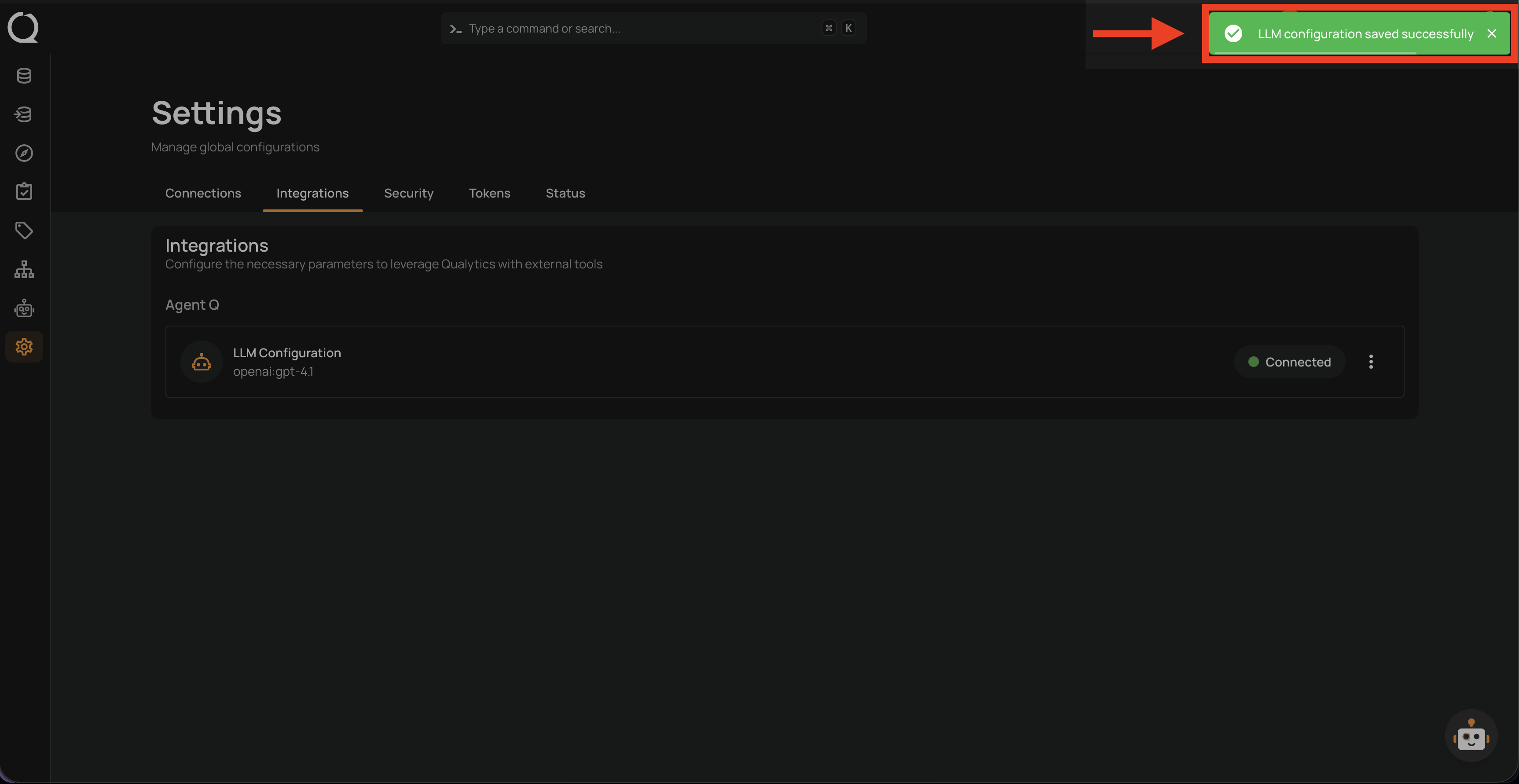Click the Connected status badge
The width and height of the screenshot is (1519, 784).
pyautogui.click(x=1290, y=362)
